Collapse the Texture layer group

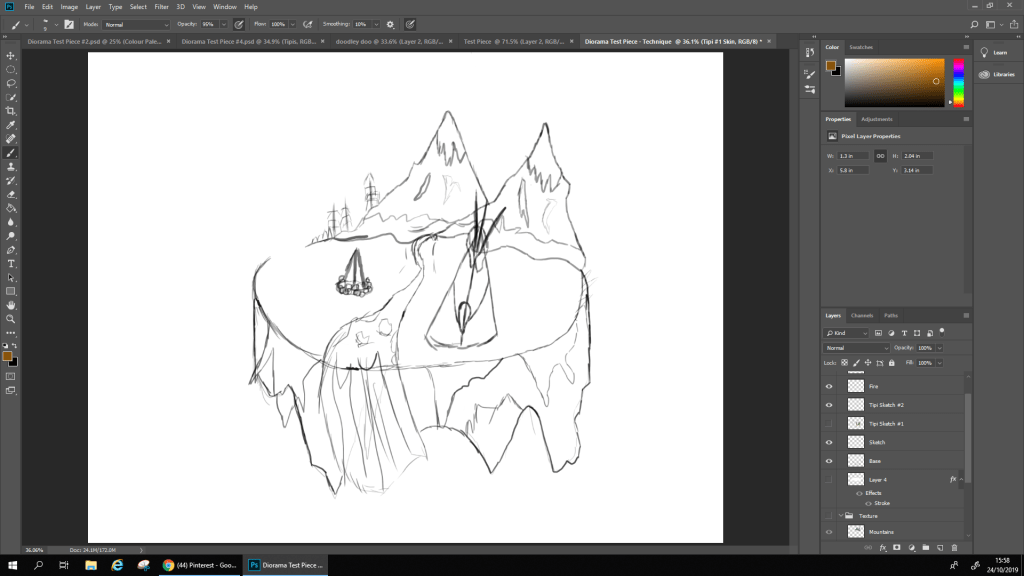click(841, 516)
